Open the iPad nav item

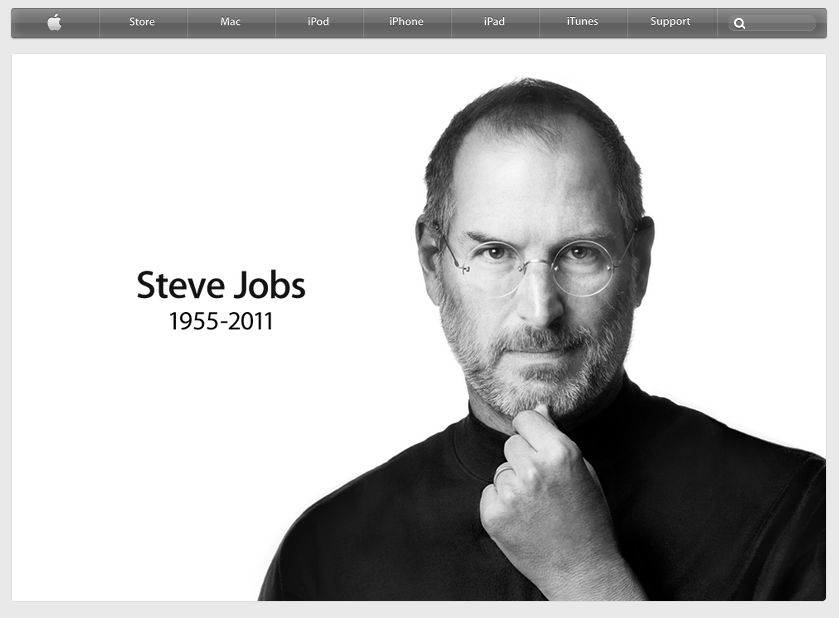click(494, 22)
